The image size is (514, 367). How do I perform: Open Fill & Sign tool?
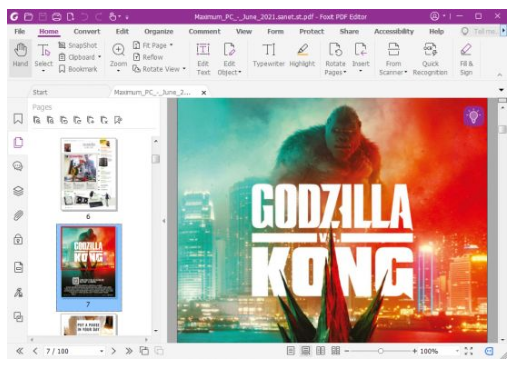click(466, 59)
